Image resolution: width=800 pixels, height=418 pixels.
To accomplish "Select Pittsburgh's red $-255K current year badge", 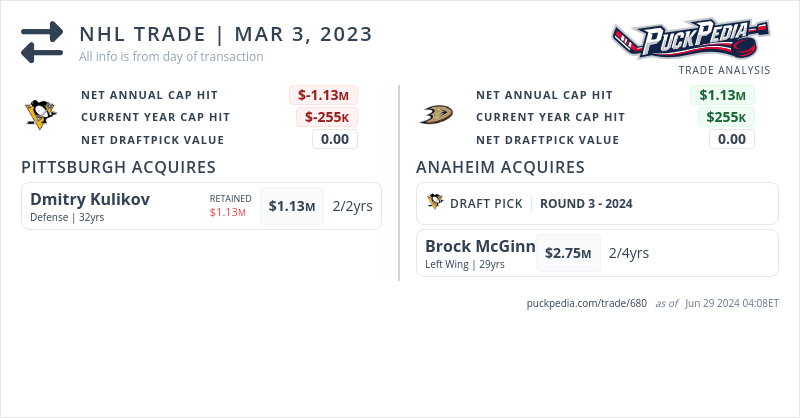I will (x=326, y=117).
